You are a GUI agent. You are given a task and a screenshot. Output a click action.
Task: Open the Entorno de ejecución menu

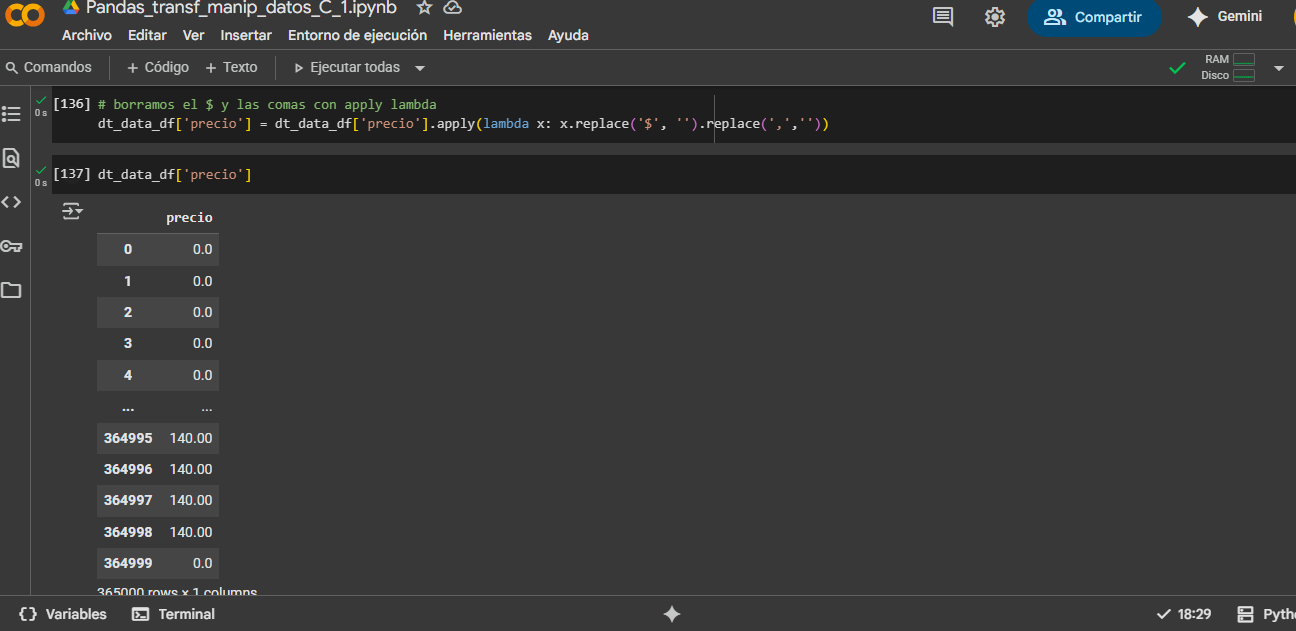[x=357, y=35]
